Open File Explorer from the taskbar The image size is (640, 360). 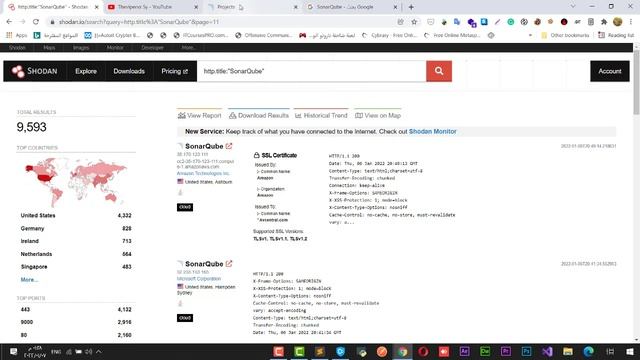pyautogui.click(x=568, y=351)
